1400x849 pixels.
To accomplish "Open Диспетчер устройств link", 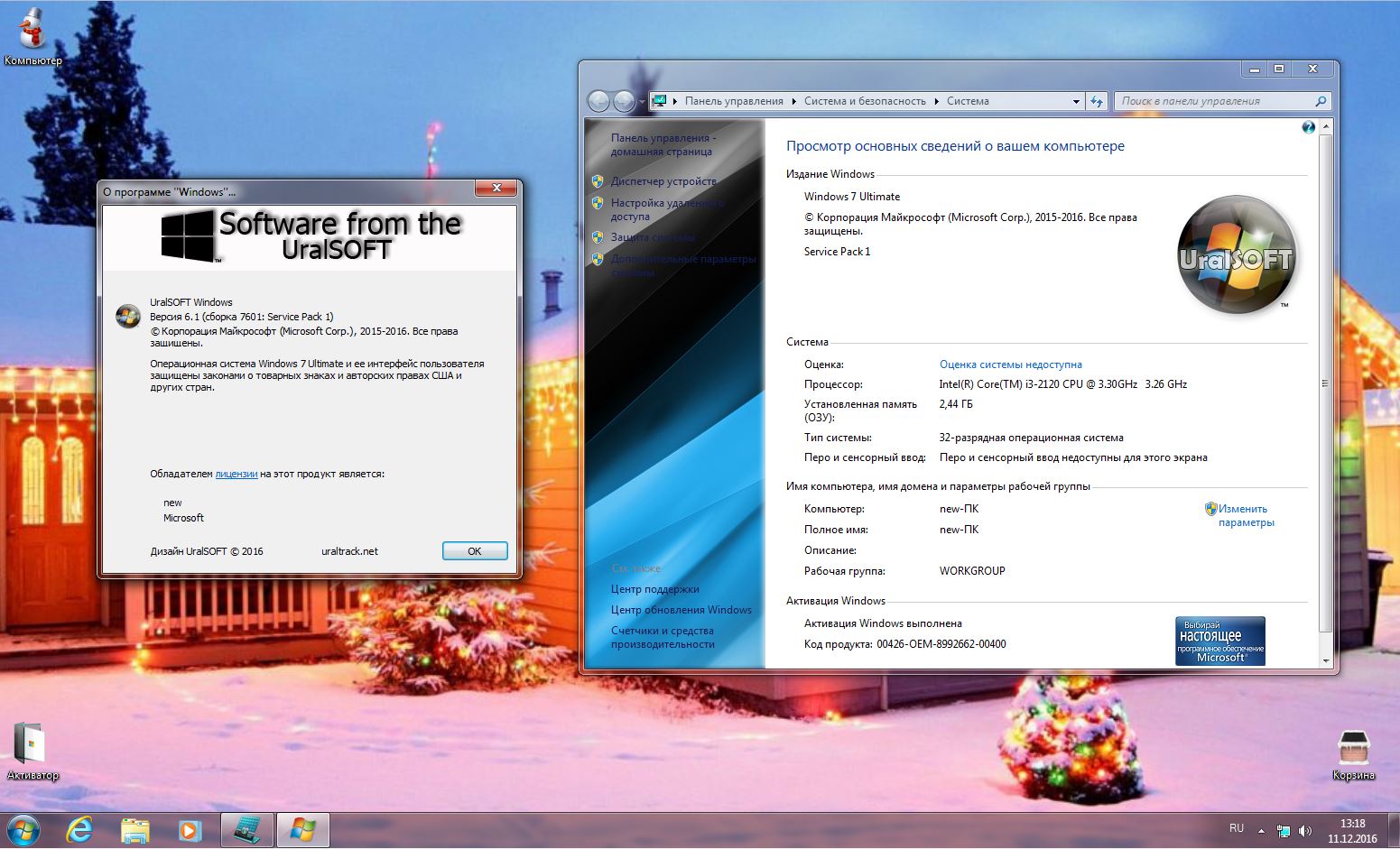I will pyautogui.click(x=663, y=181).
